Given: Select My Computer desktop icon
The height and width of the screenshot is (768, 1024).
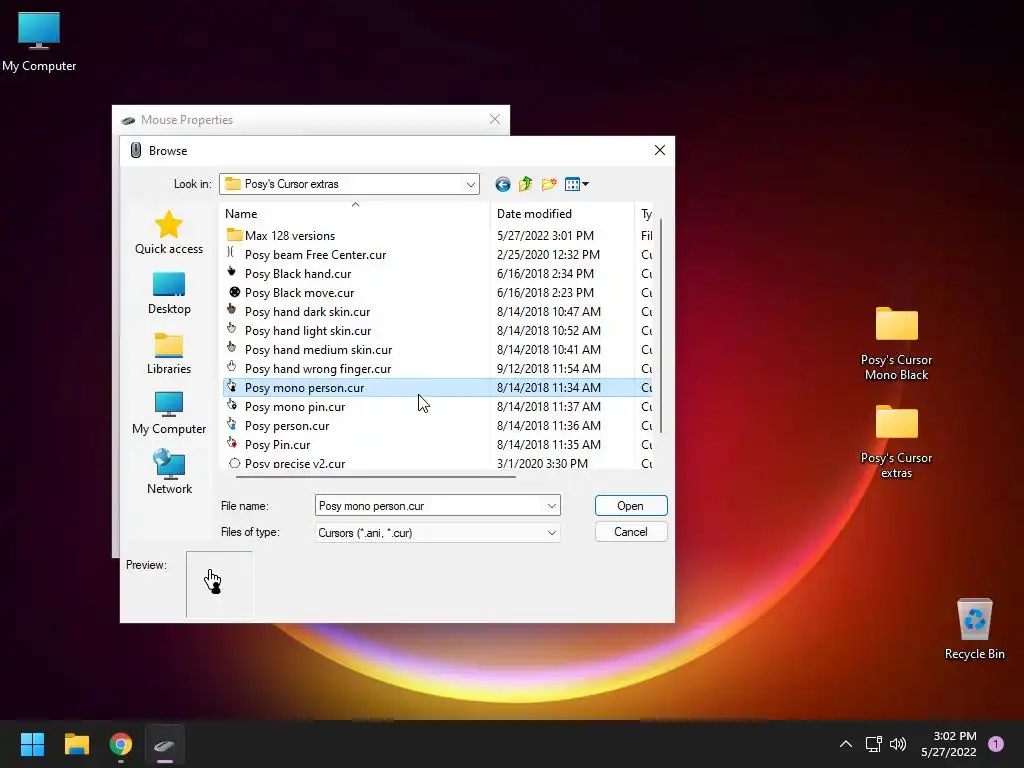Looking at the screenshot, I should tap(39, 41).
